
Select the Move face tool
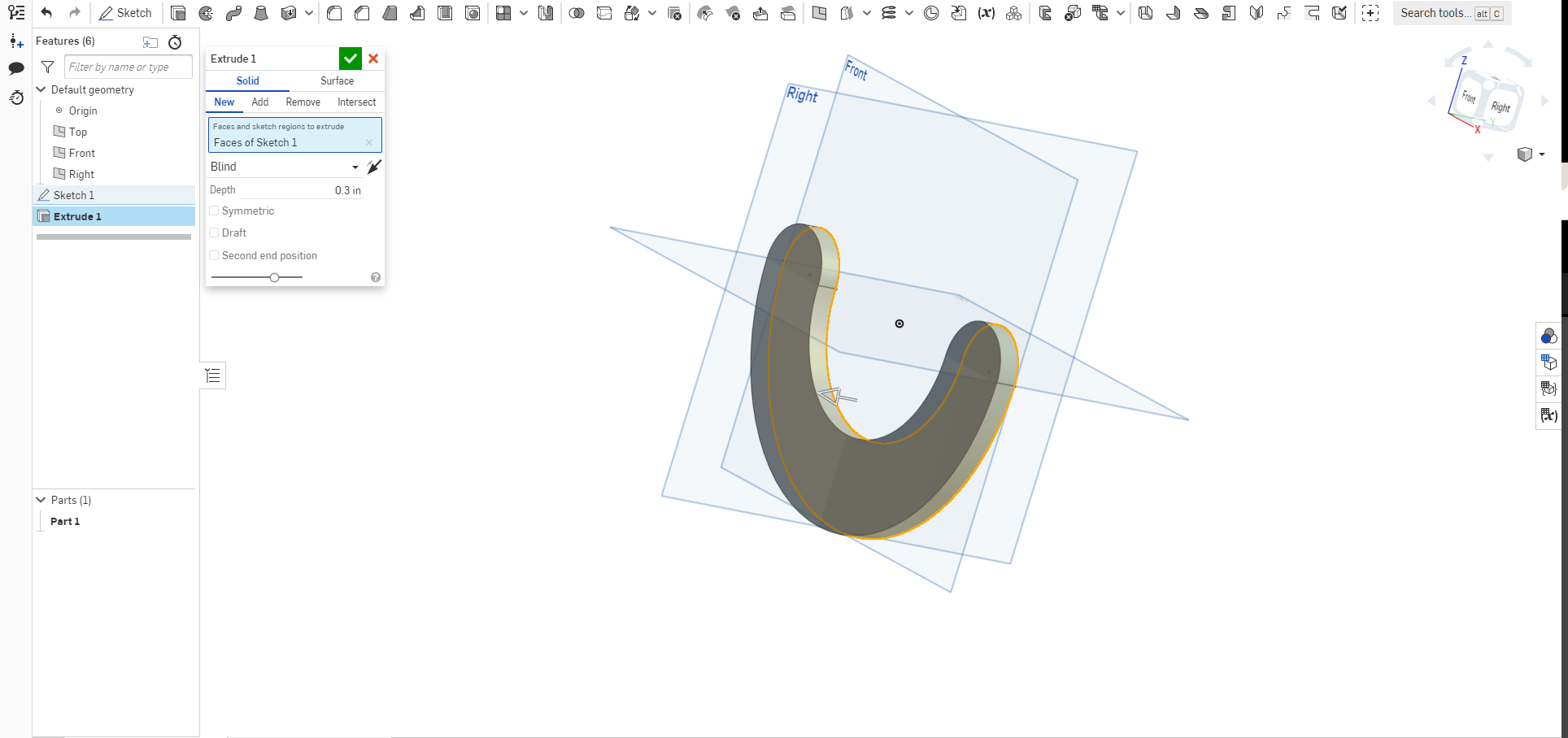click(x=760, y=13)
